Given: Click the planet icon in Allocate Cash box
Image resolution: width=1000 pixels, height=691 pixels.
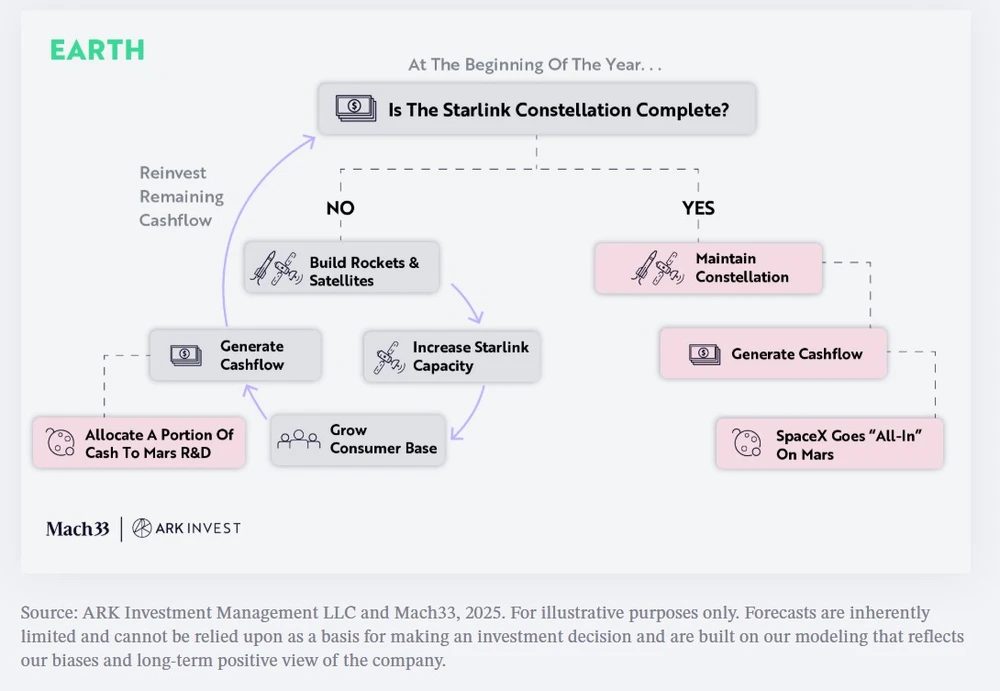Looking at the screenshot, I should (59, 443).
